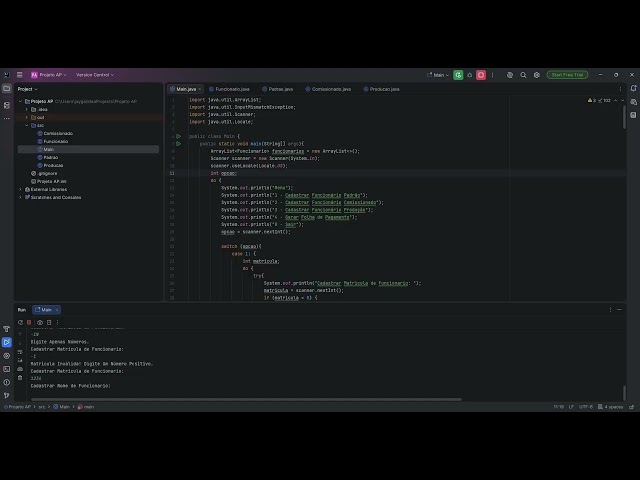Open Comissionado class in project tree

tap(55, 133)
